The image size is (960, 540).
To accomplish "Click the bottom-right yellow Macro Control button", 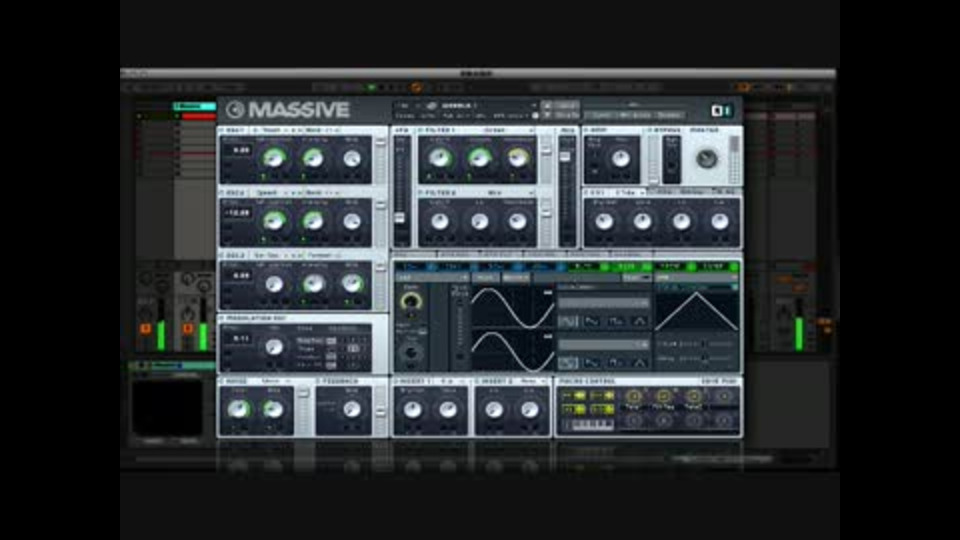I will 602,409.
